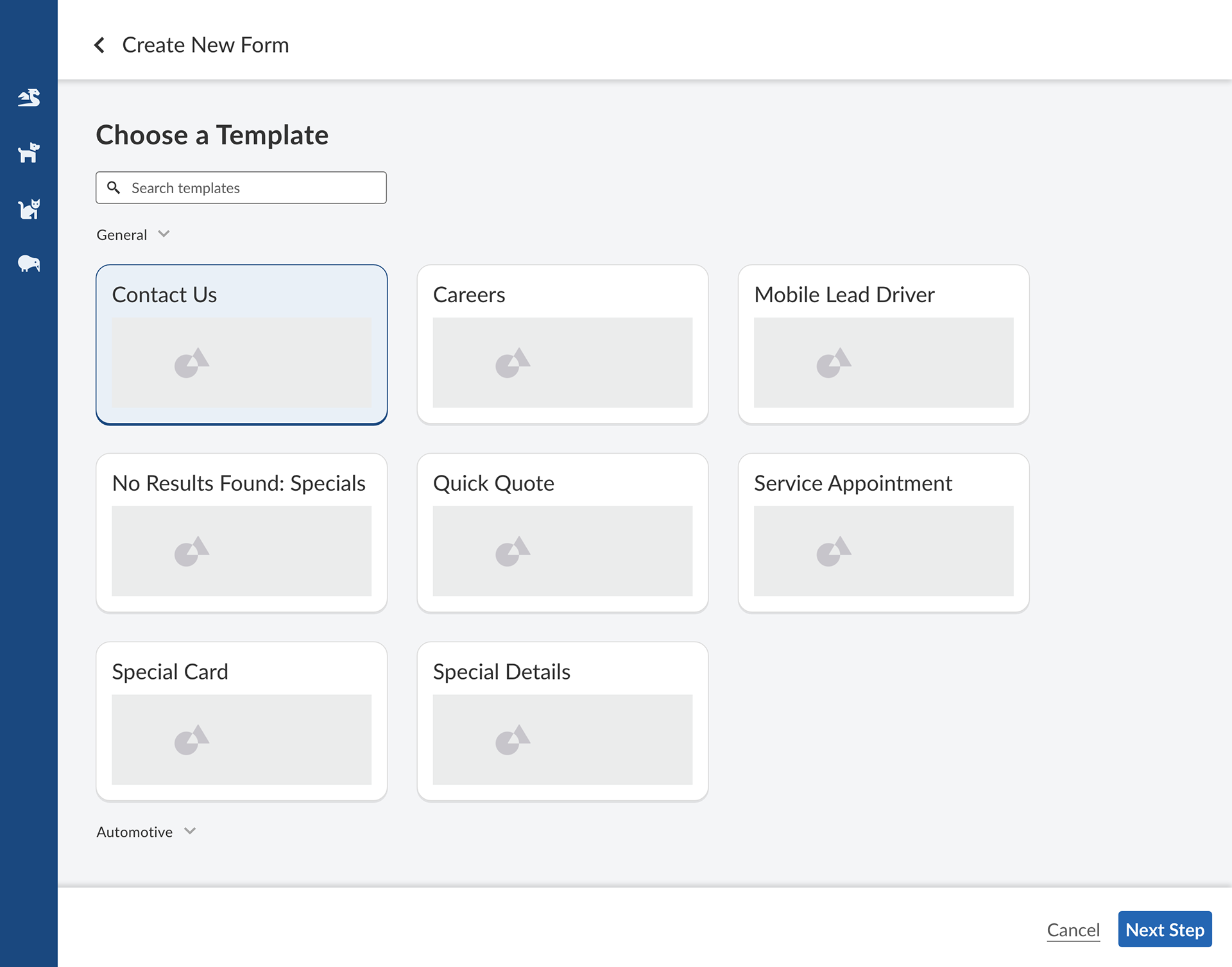This screenshot has height=967, width=1232.
Task: Open the hippo icon in sidebar
Action: [x=29, y=263]
